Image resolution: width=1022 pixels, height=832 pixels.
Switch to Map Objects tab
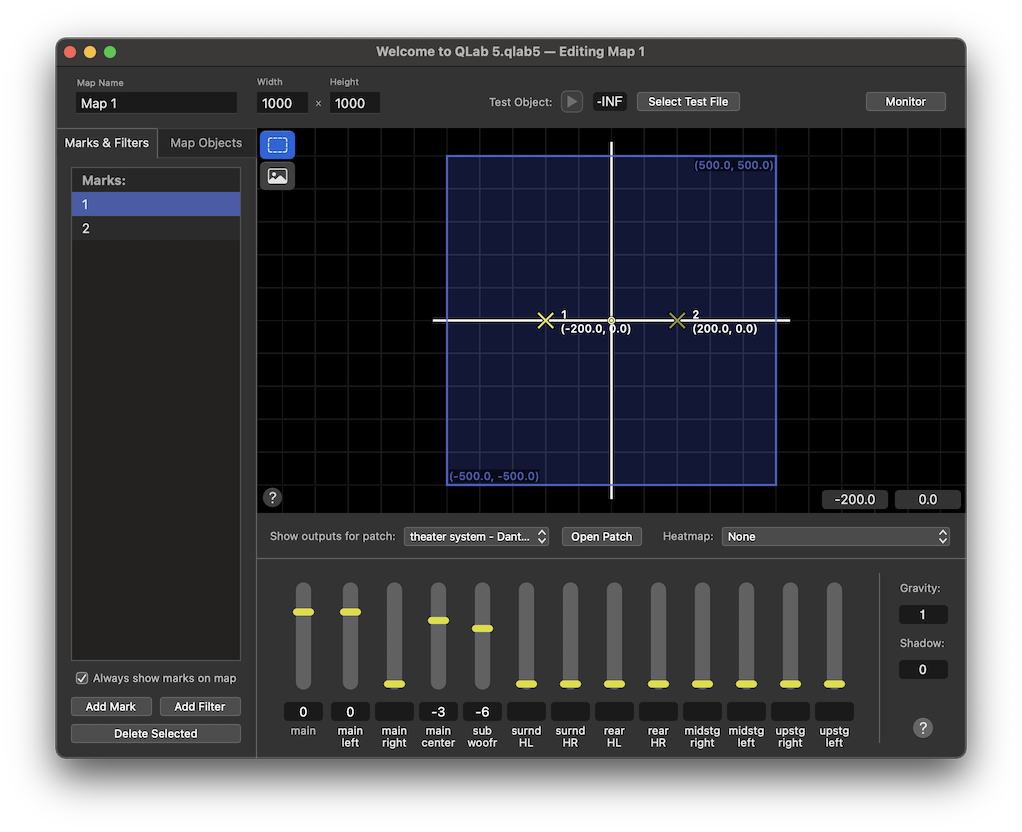tap(206, 143)
